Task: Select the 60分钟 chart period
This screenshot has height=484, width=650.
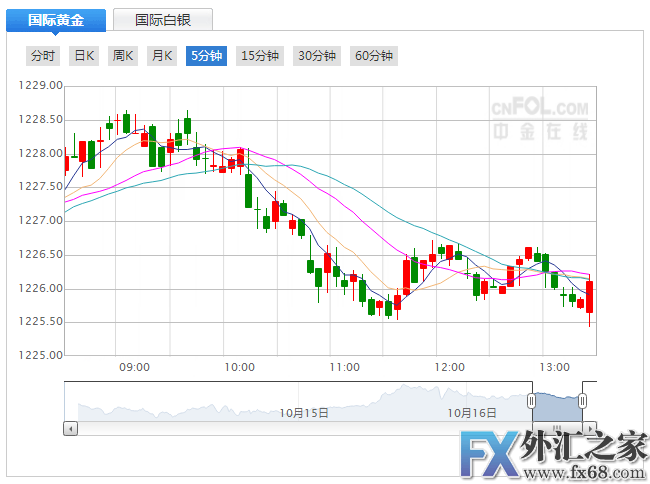Action: pos(374,56)
